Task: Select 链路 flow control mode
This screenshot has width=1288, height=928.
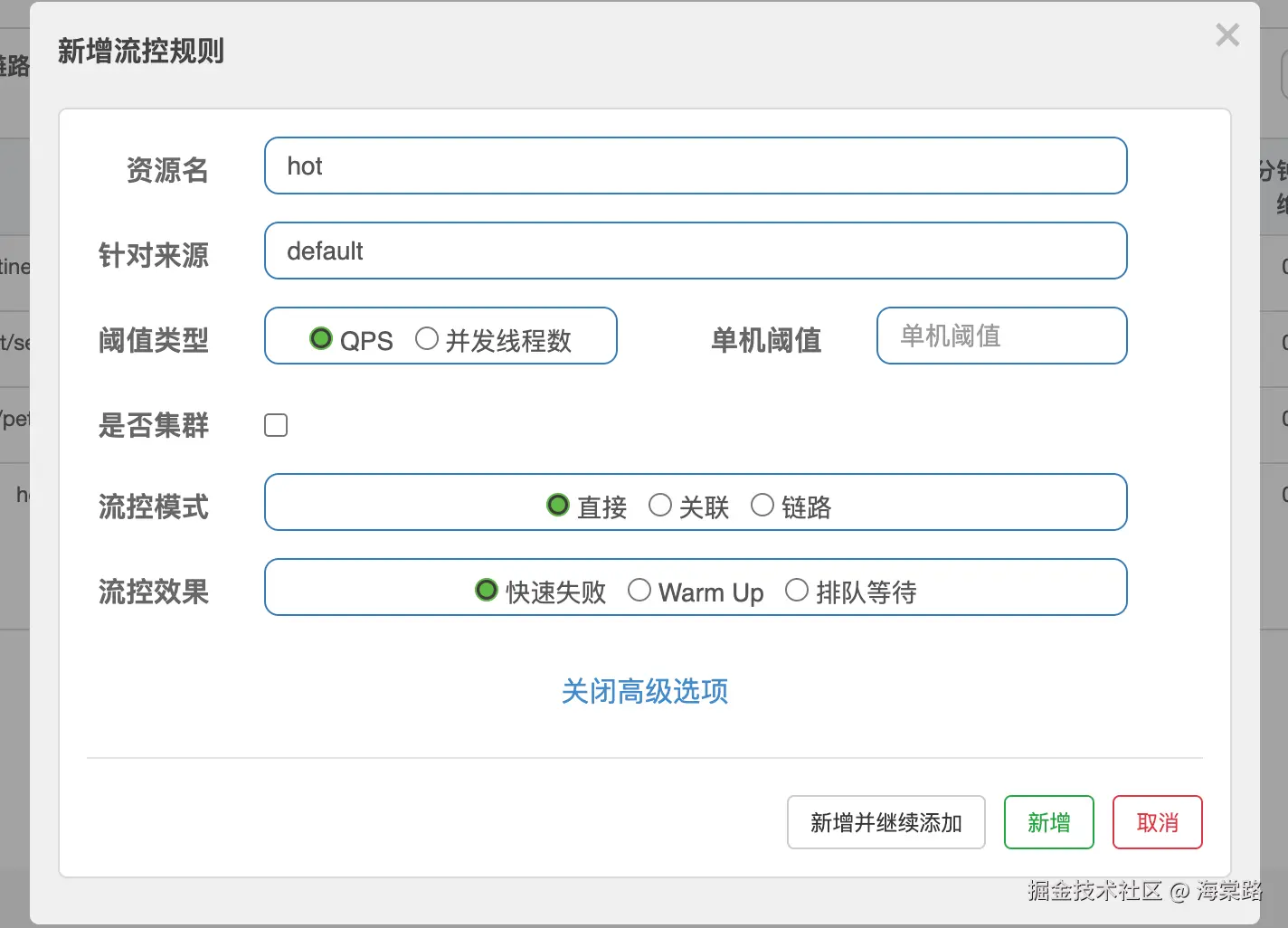Action: click(762, 505)
